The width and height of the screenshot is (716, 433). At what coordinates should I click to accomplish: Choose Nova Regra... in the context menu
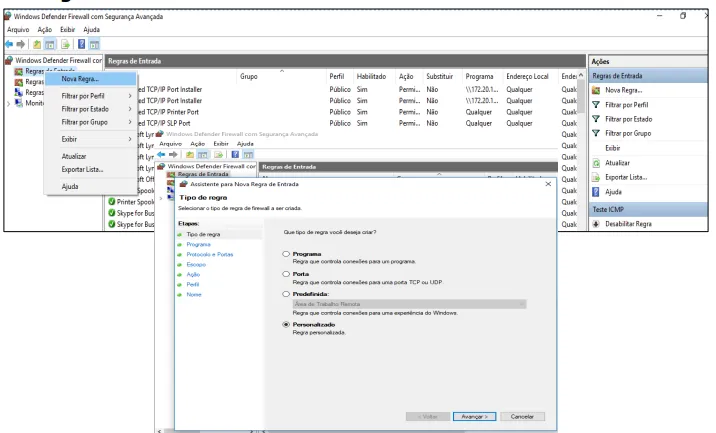point(91,79)
